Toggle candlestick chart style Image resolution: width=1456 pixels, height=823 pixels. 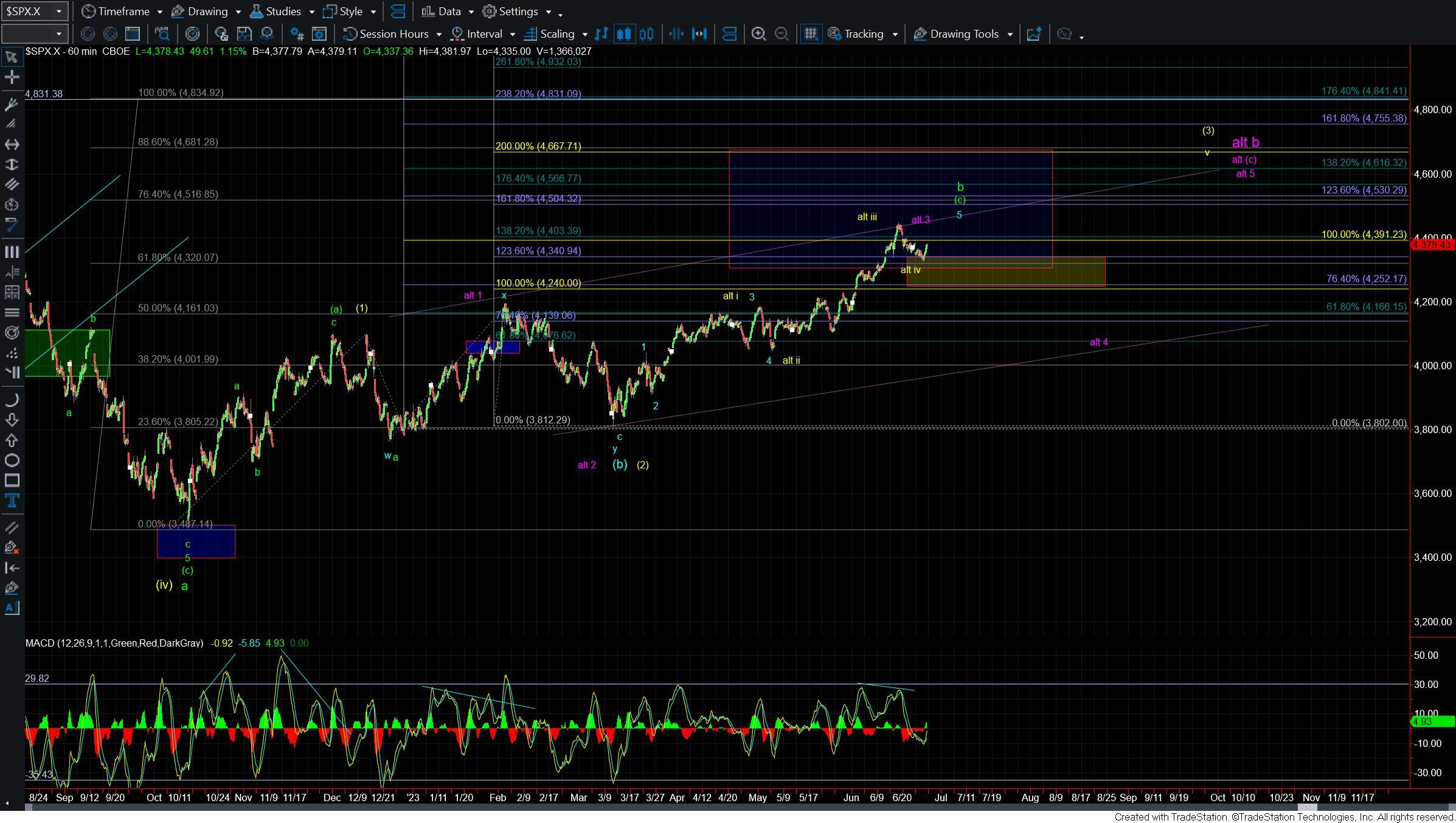[x=623, y=34]
